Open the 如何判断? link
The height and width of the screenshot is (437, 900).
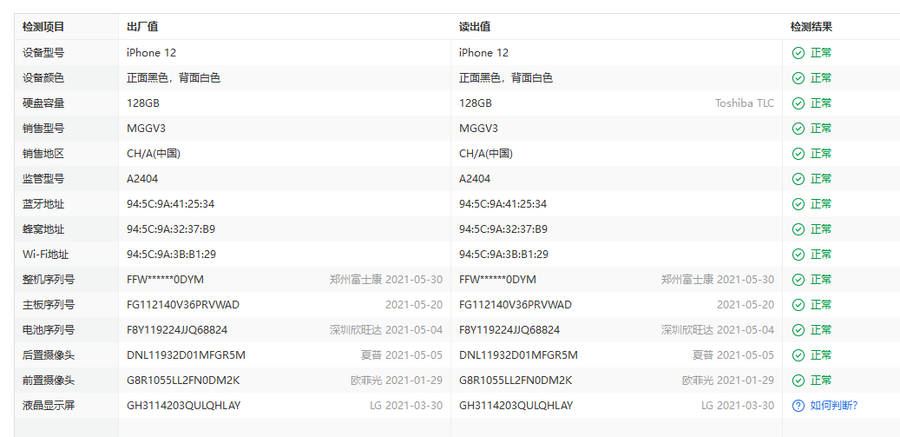[833, 406]
